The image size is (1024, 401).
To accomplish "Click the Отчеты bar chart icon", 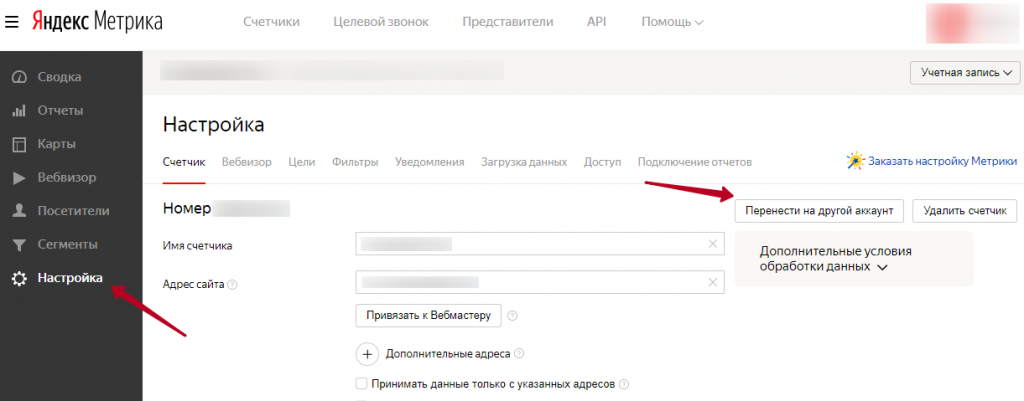I will tap(19, 110).
